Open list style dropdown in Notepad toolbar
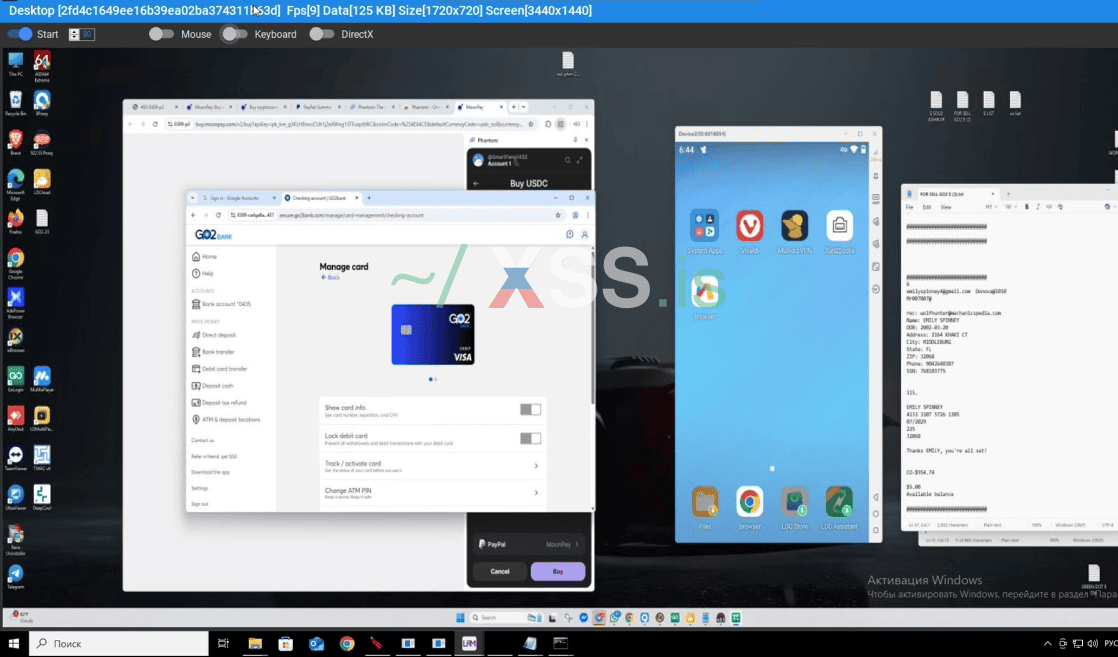The width and height of the screenshot is (1118, 657). [1010, 207]
